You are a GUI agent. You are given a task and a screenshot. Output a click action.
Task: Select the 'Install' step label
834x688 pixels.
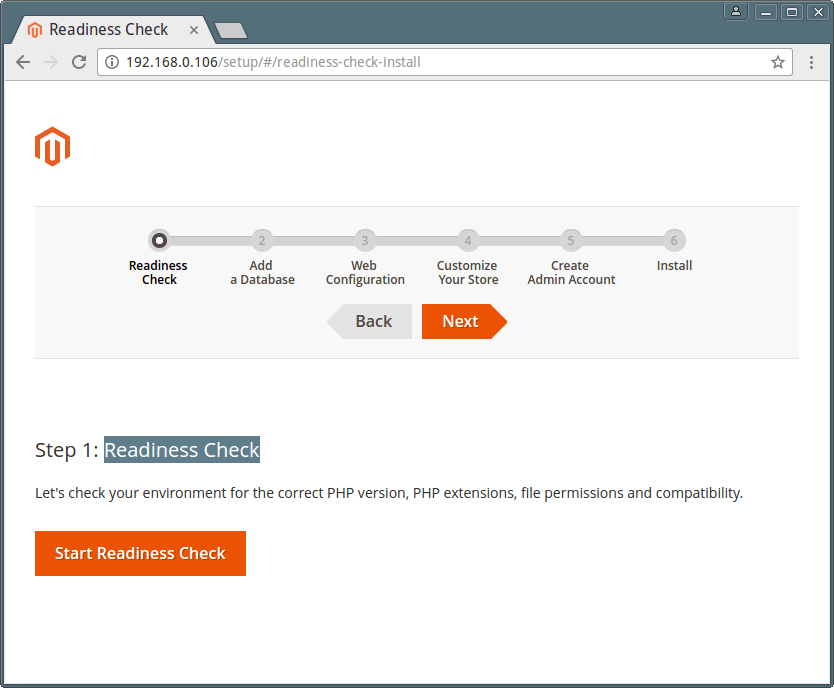click(x=674, y=265)
